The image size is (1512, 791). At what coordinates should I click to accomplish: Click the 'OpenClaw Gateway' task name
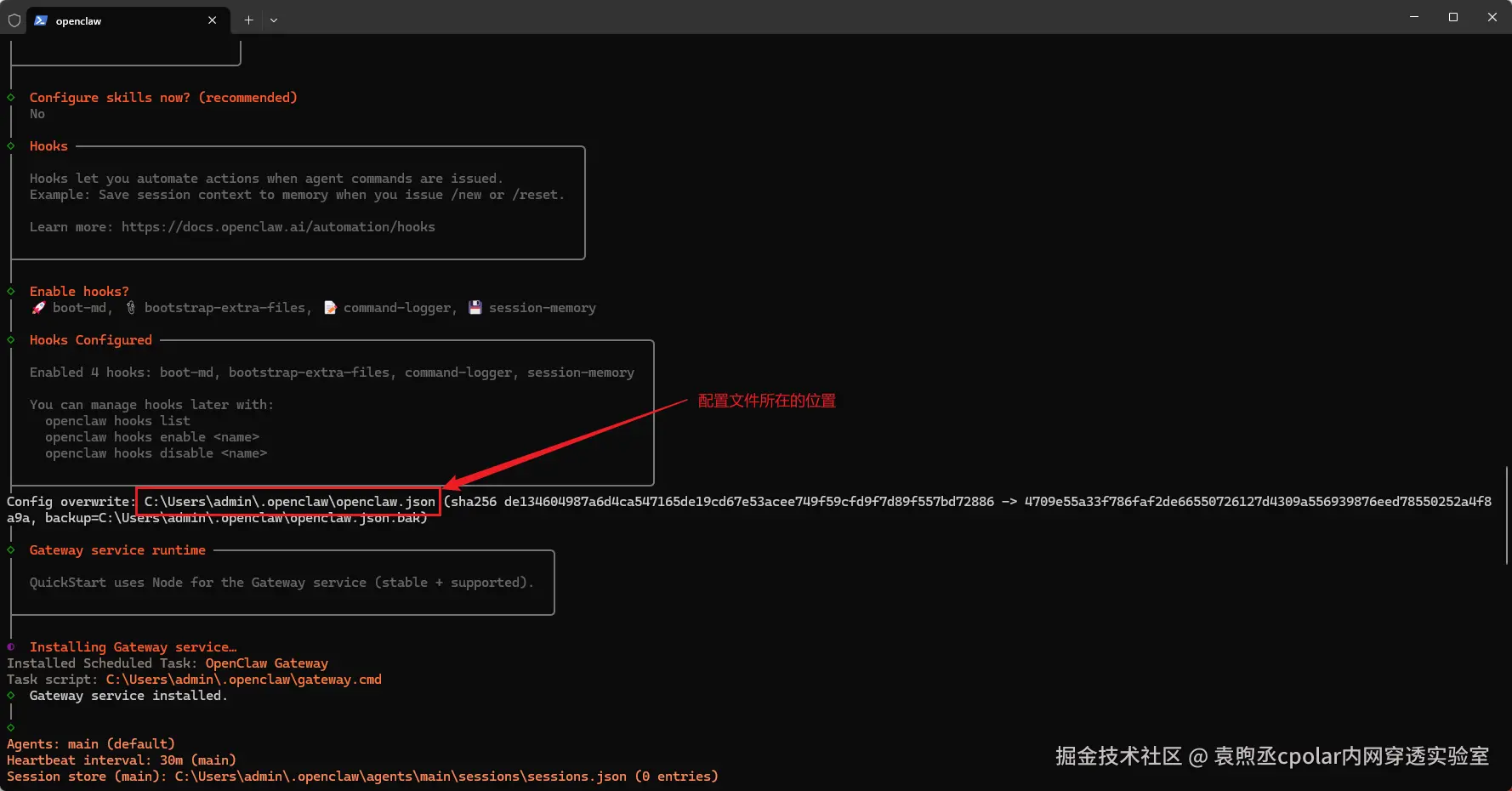point(267,663)
